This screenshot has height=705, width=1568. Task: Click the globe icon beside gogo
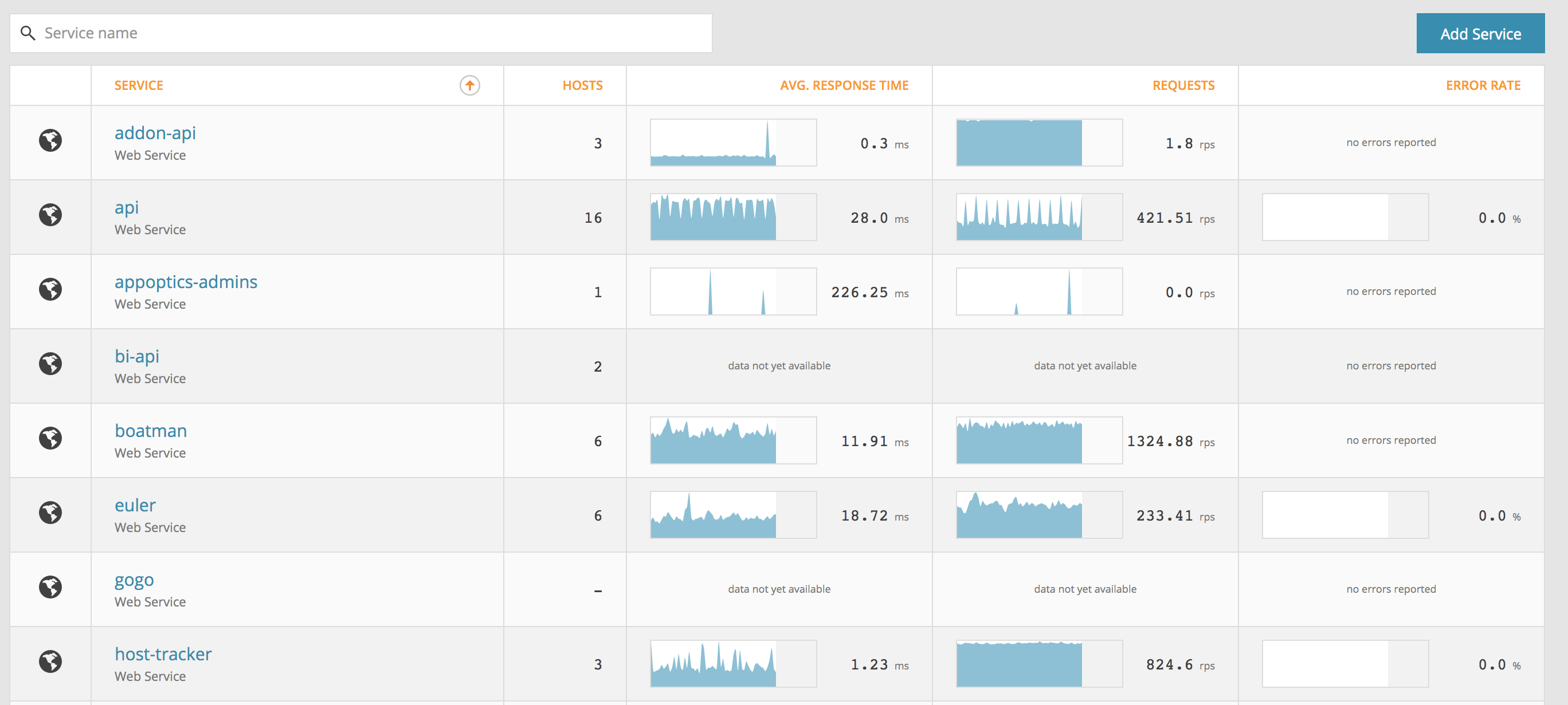coord(50,587)
